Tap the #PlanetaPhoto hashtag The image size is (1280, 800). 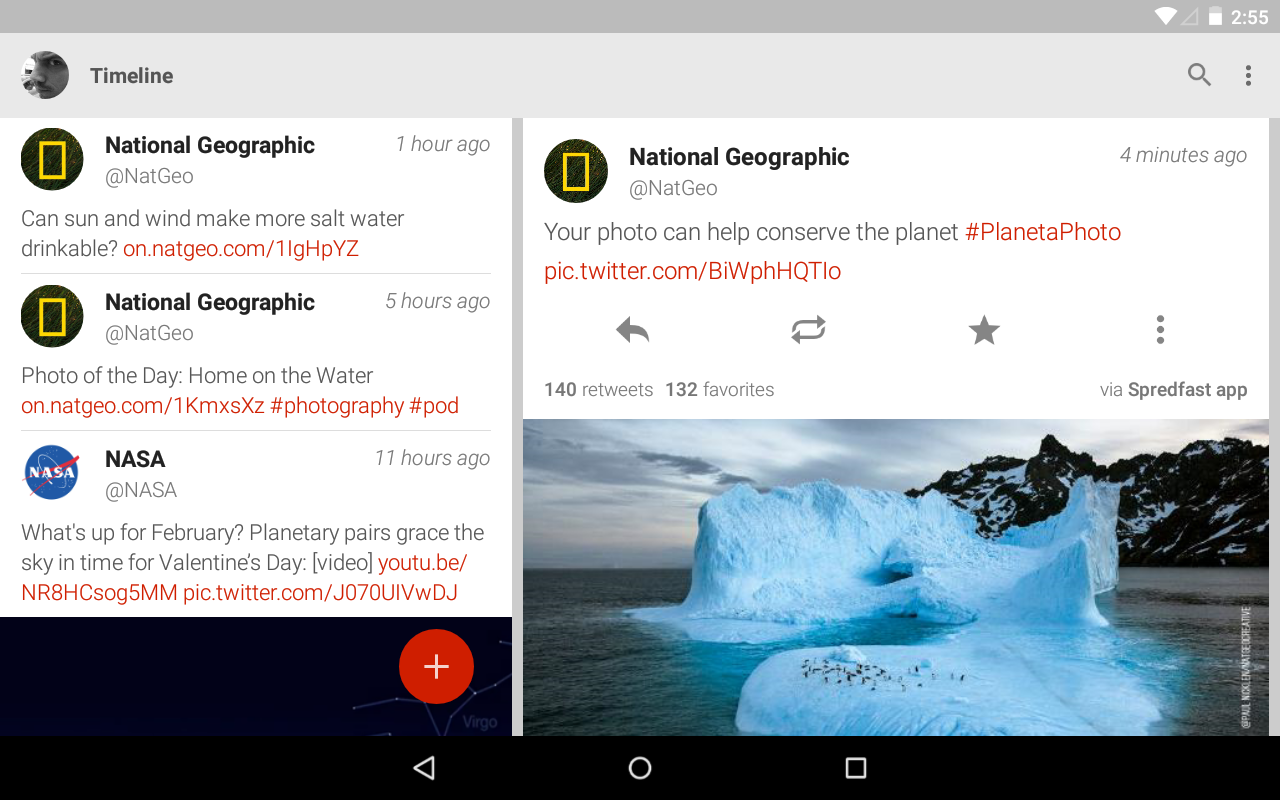tap(1043, 232)
